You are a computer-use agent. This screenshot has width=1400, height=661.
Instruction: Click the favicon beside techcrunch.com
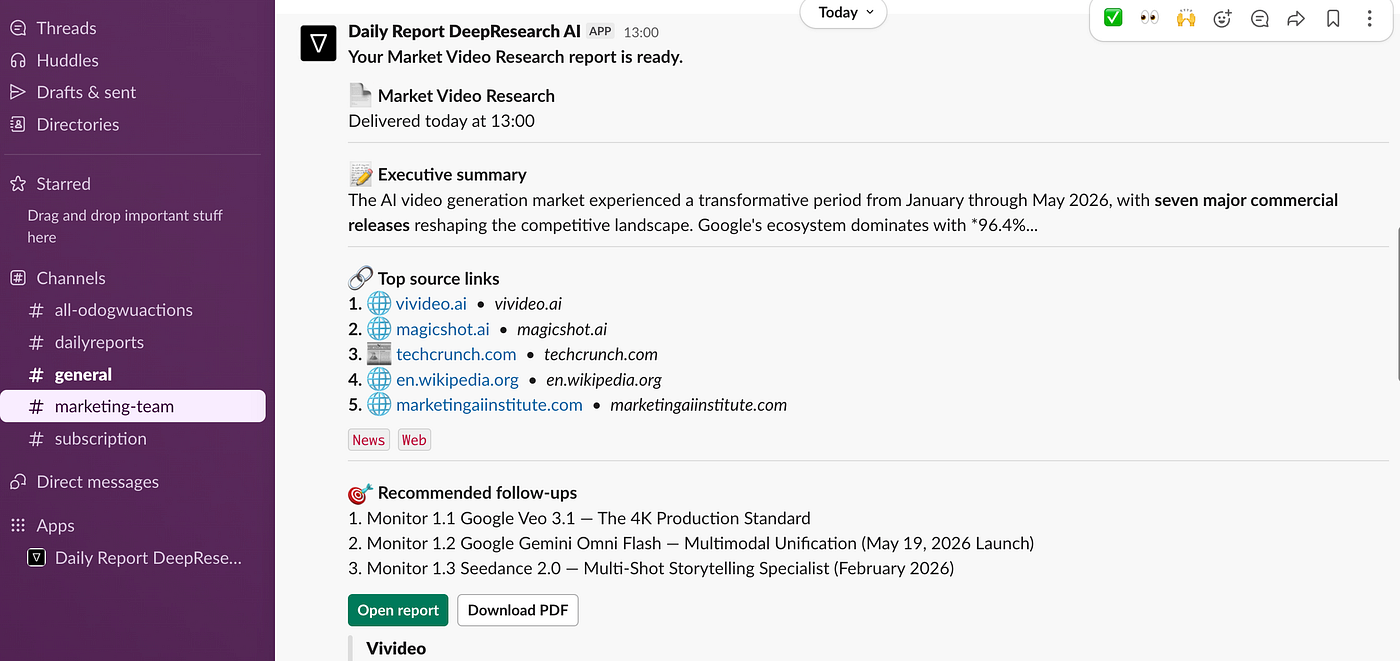(379, 354)
